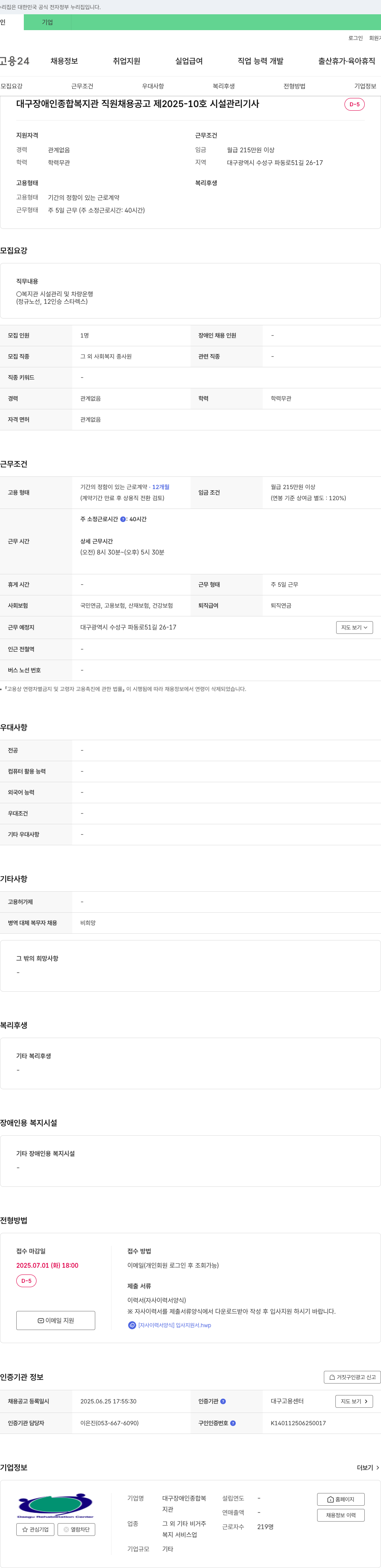Click 비희망 in 병역 대체 복무자 채용 row
The image size is (381, 1568).
click(x=88, y=923)
